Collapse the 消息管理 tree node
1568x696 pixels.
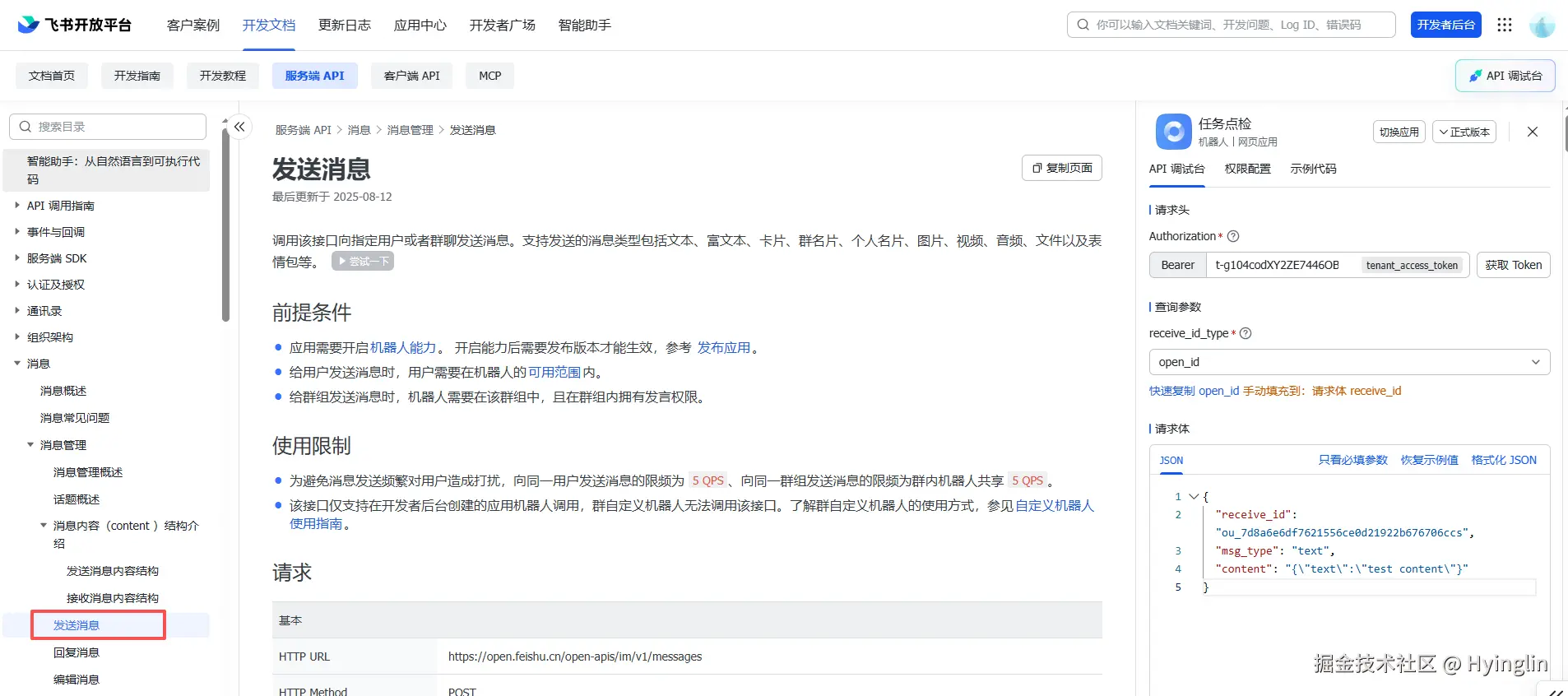click(30, 445)
